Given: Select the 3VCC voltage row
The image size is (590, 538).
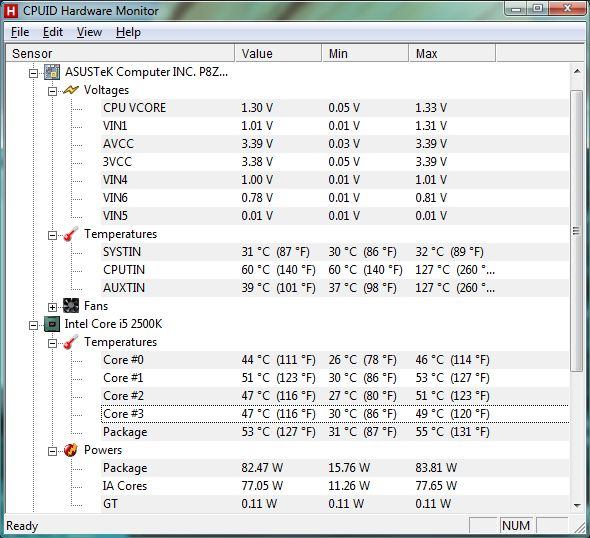Looking at the screenshot, I should [335, 162].
